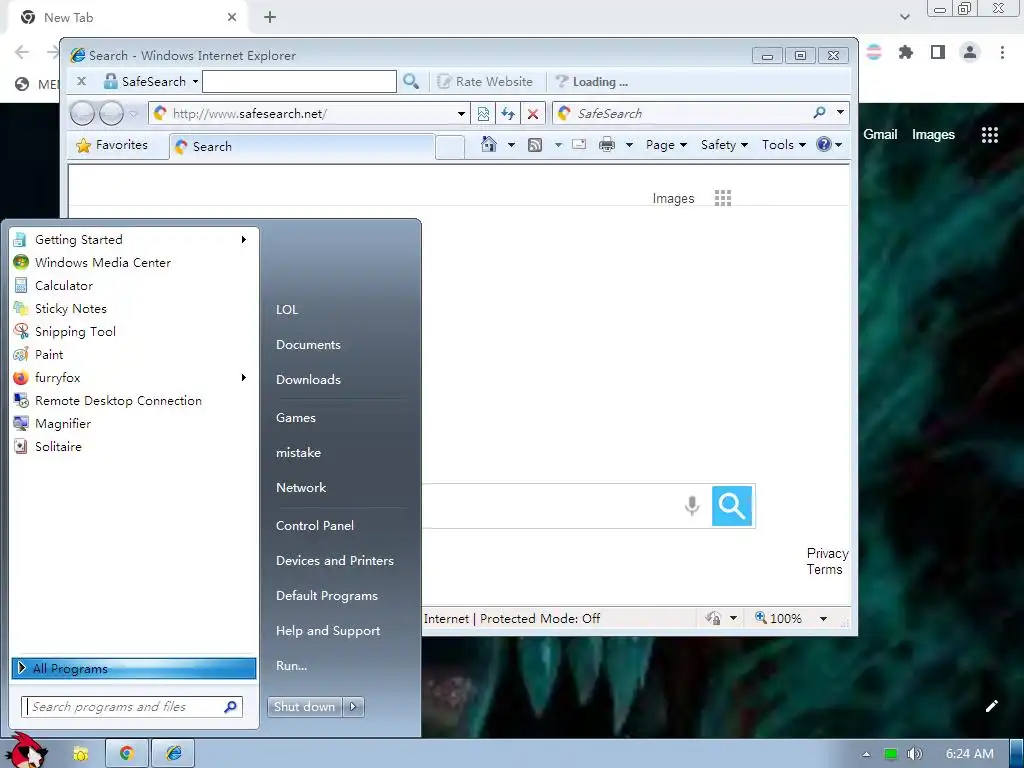Launch Magnifier
Image resolution: width=1024 pixels, height=768 pixels.
click(133, 424)
